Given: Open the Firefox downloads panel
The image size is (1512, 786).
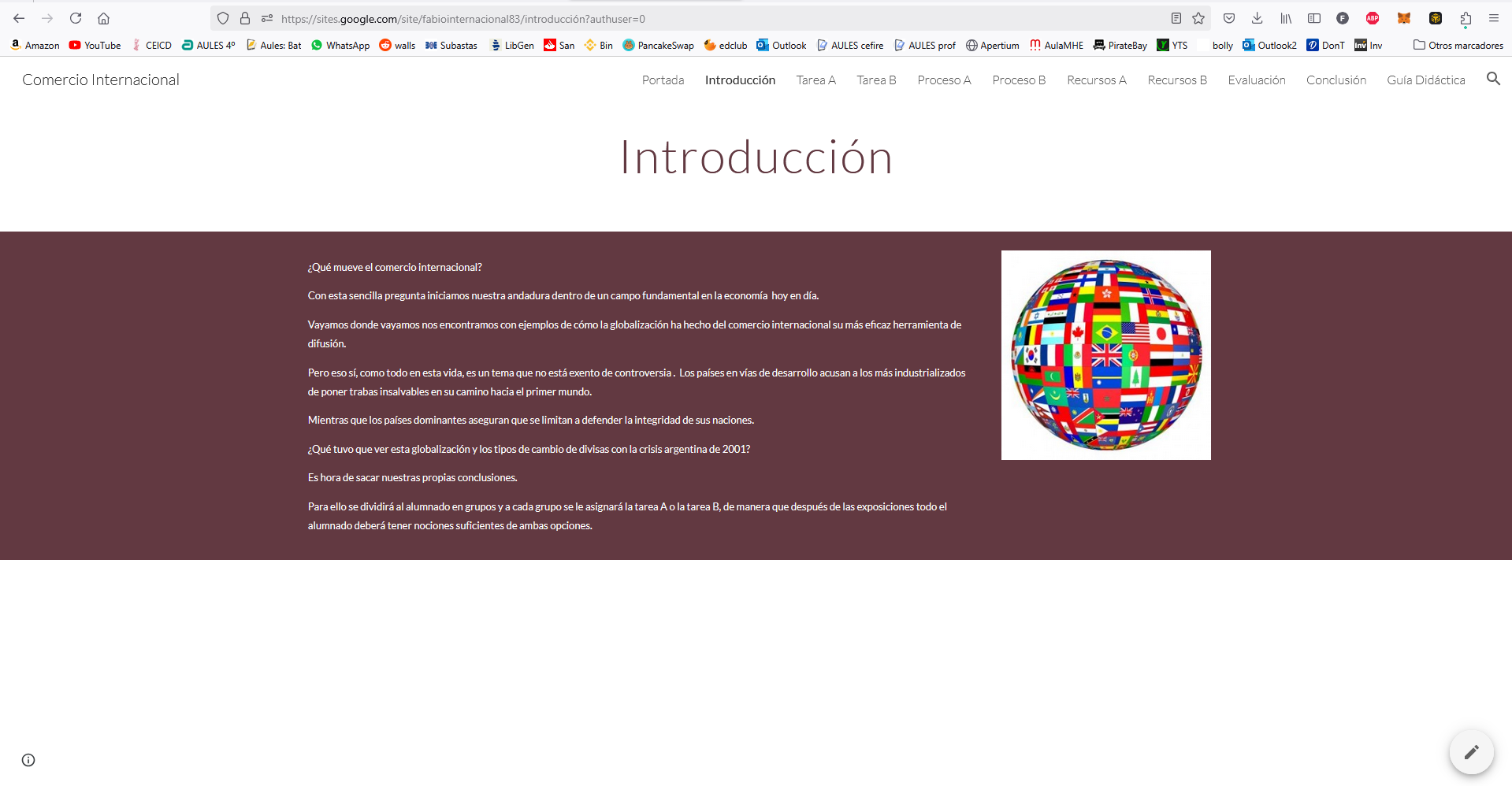Looking at the screenshot, I should point(1257,18).
